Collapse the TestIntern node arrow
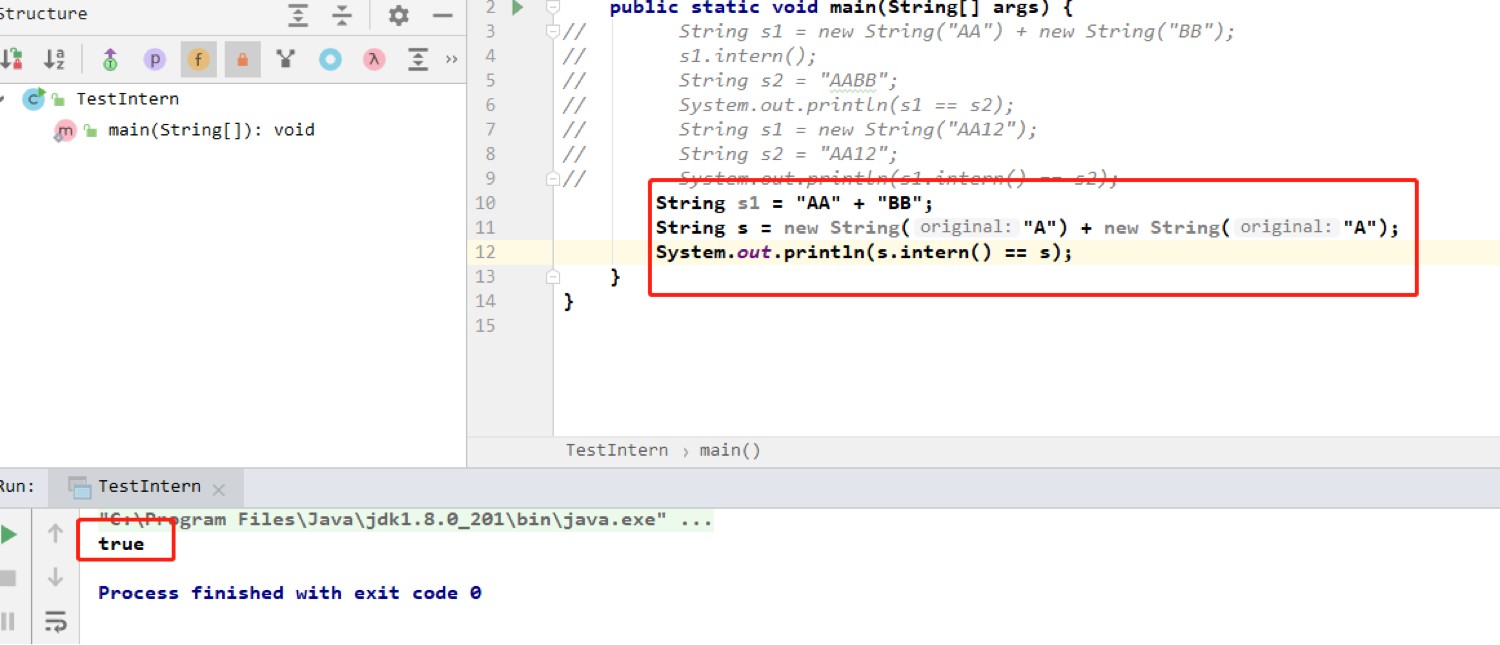The image size is (1500, 645). (x=3, y=99)
